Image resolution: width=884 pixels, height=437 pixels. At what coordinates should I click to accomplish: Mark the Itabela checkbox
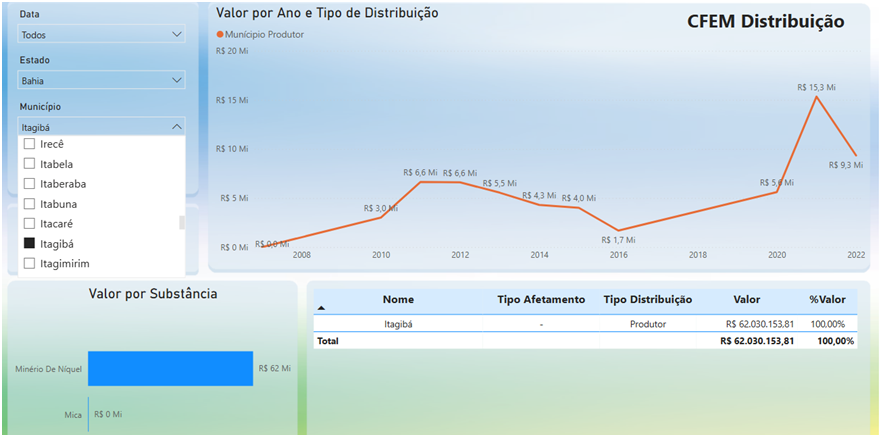29,164
